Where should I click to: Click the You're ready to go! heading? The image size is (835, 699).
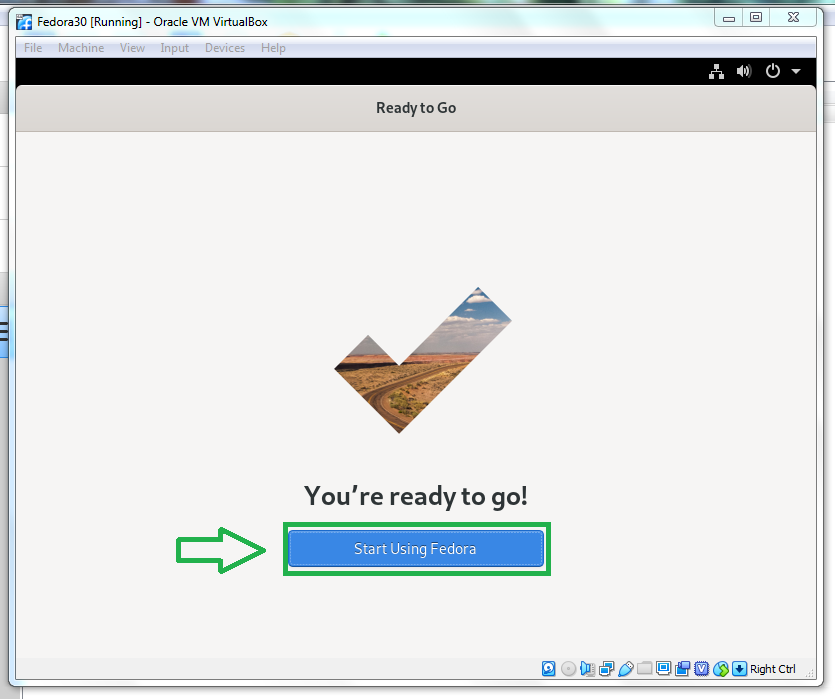click(416, 496)
